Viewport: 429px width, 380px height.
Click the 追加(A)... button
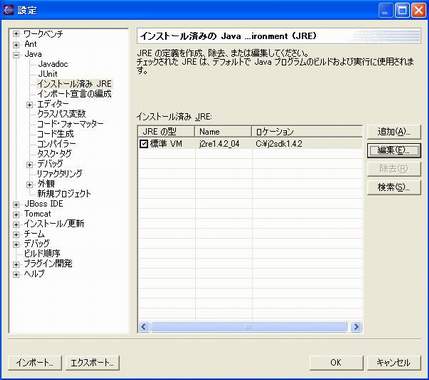394,132
